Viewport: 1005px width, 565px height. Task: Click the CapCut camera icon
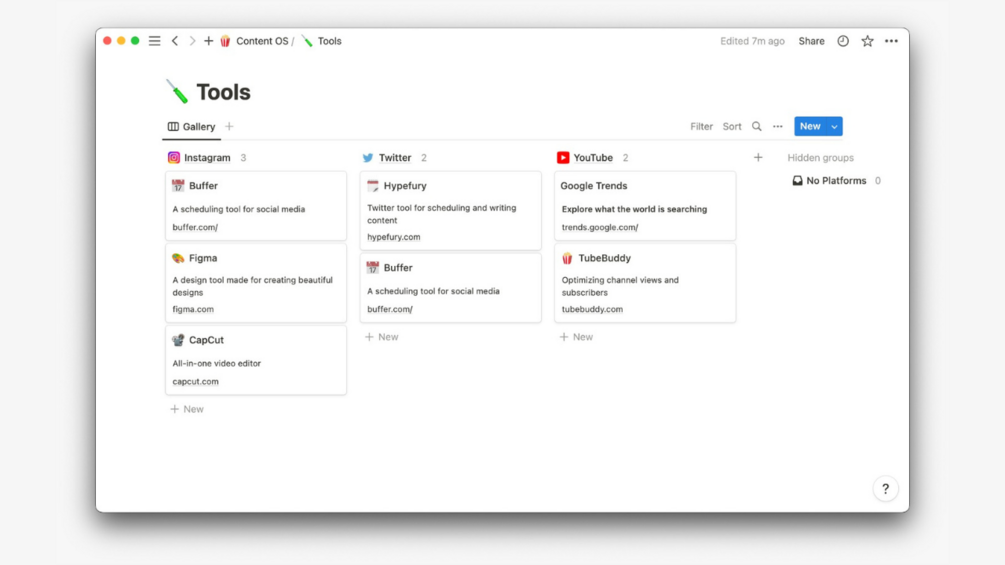[178, 340]
